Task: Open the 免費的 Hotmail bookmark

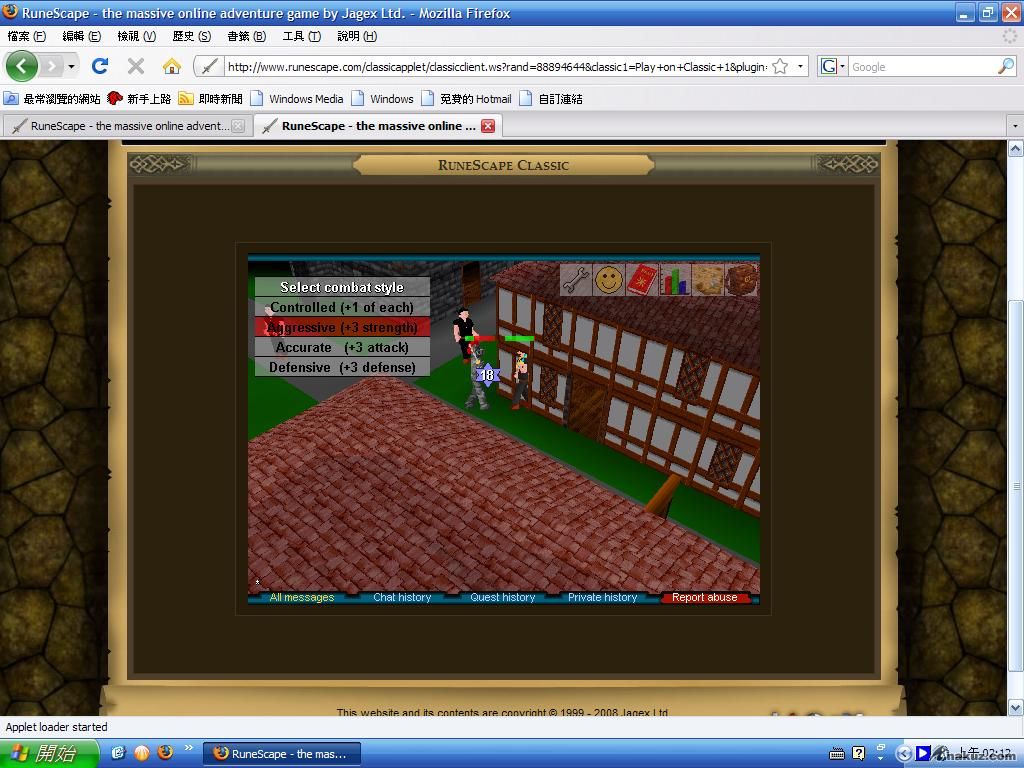Action: click(466, 99)
